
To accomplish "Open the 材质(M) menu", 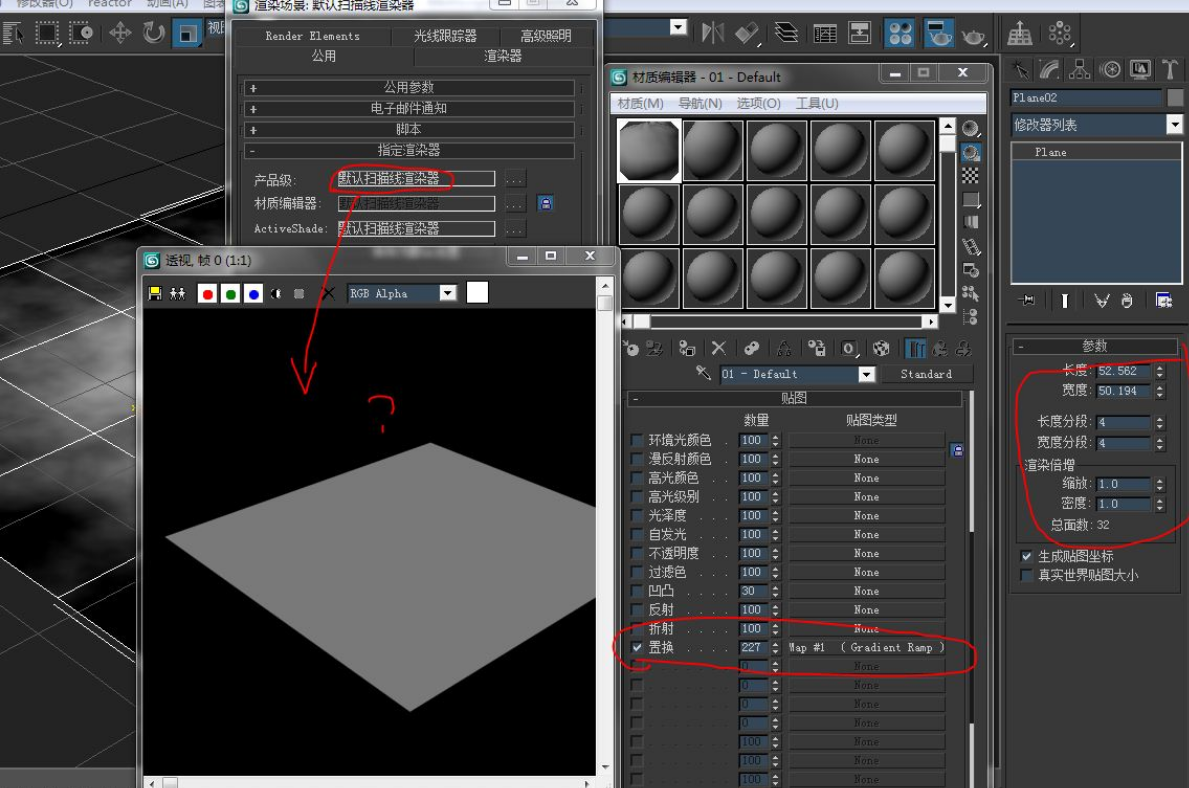I will pos(640,103).
